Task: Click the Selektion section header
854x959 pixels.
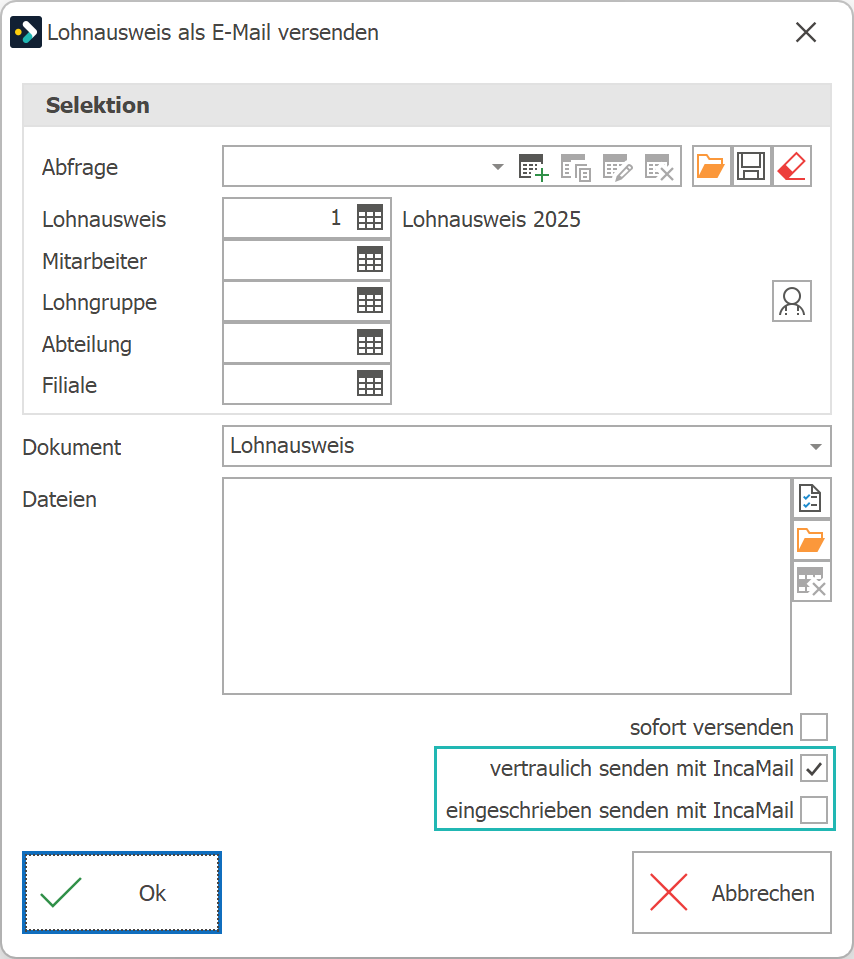Action: pyautogui.click(x=426, y=105)
